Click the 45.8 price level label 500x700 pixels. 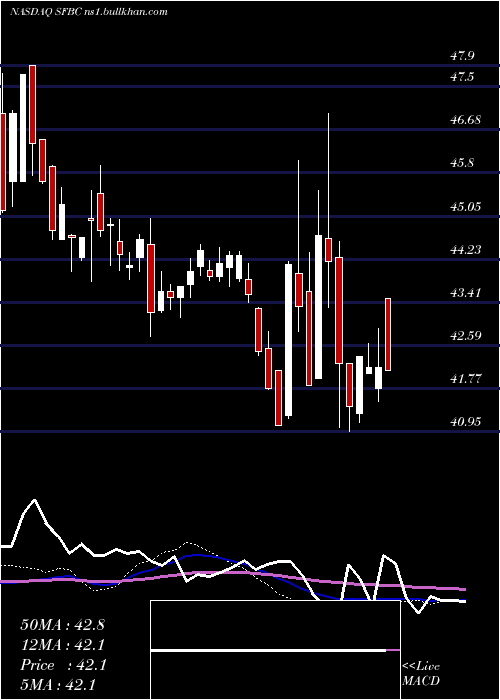[x=462, y=163]
